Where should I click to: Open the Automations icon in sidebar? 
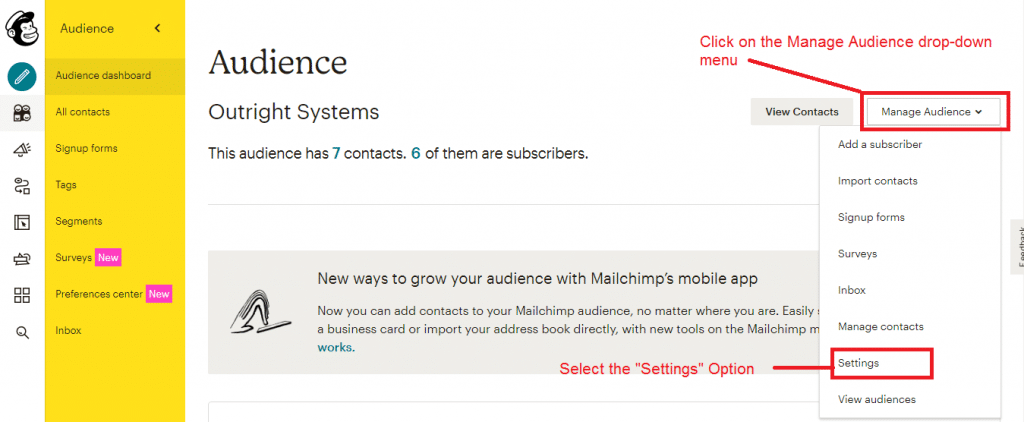click(x=22, y=187)
